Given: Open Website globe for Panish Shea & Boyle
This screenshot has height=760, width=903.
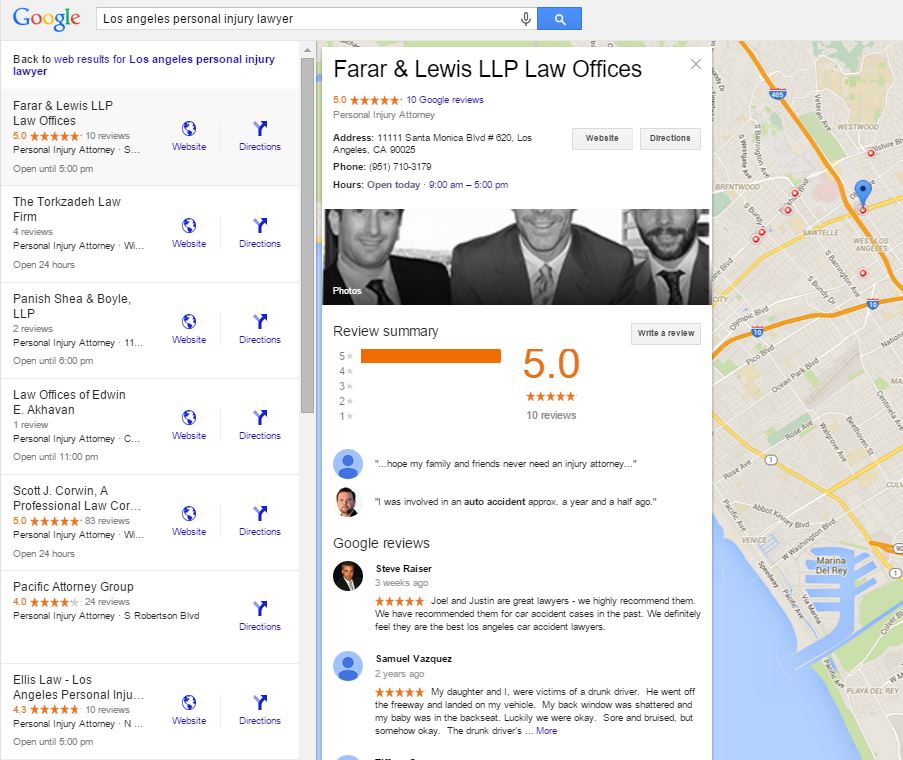Looking at the screenshot, I should (x=189, y=321).
